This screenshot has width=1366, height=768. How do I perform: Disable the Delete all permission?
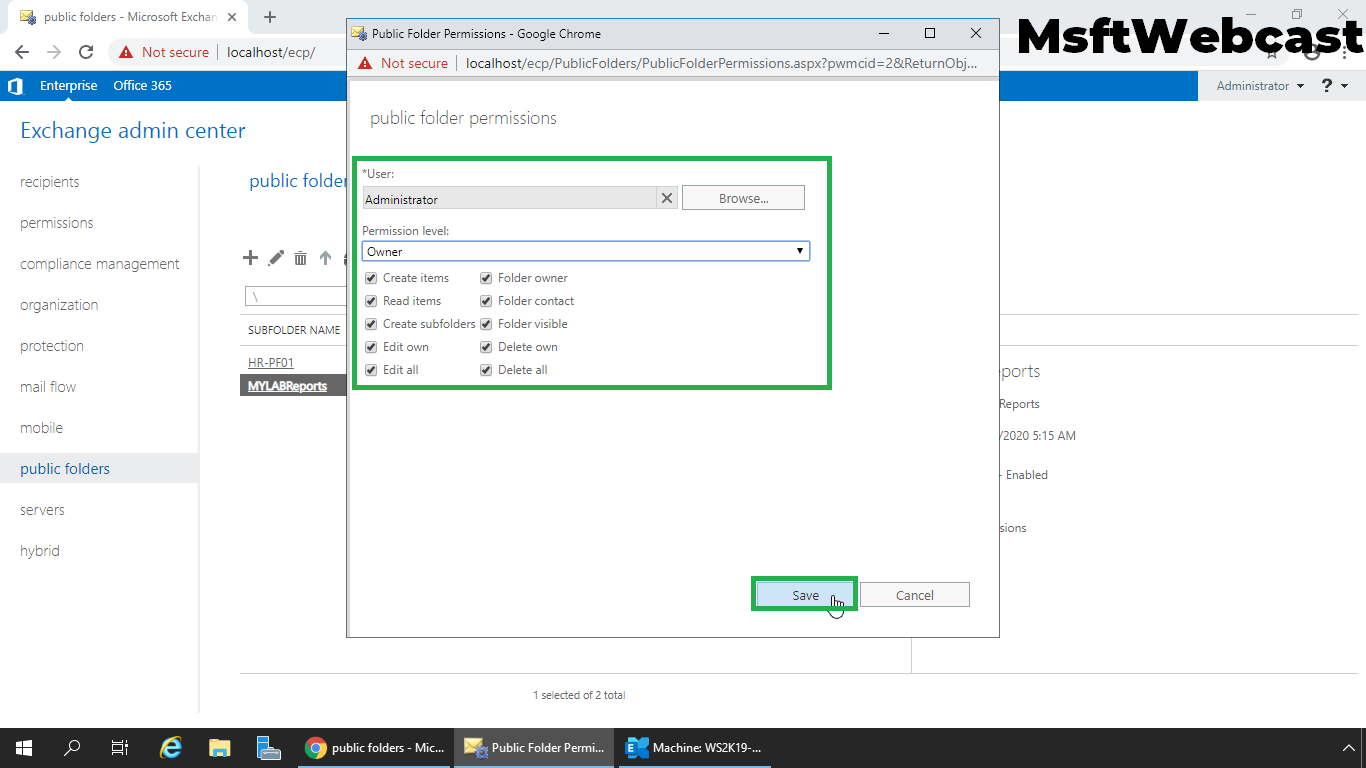coord(485,370)
